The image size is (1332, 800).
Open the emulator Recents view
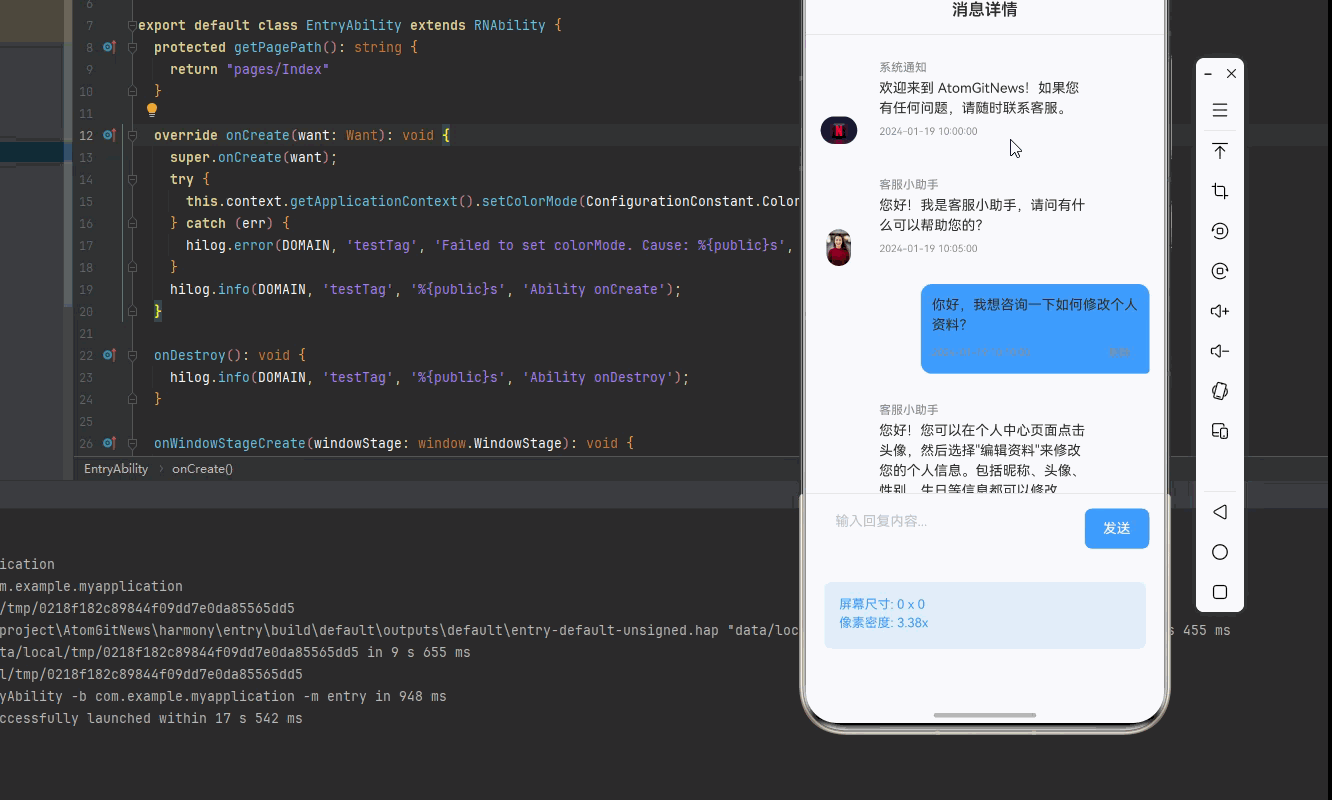[x=1220, y=591]
